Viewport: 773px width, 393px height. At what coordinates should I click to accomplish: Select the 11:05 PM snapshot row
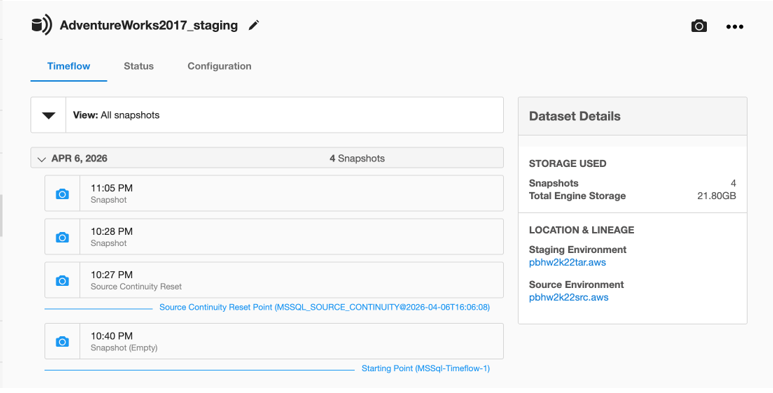274,193
